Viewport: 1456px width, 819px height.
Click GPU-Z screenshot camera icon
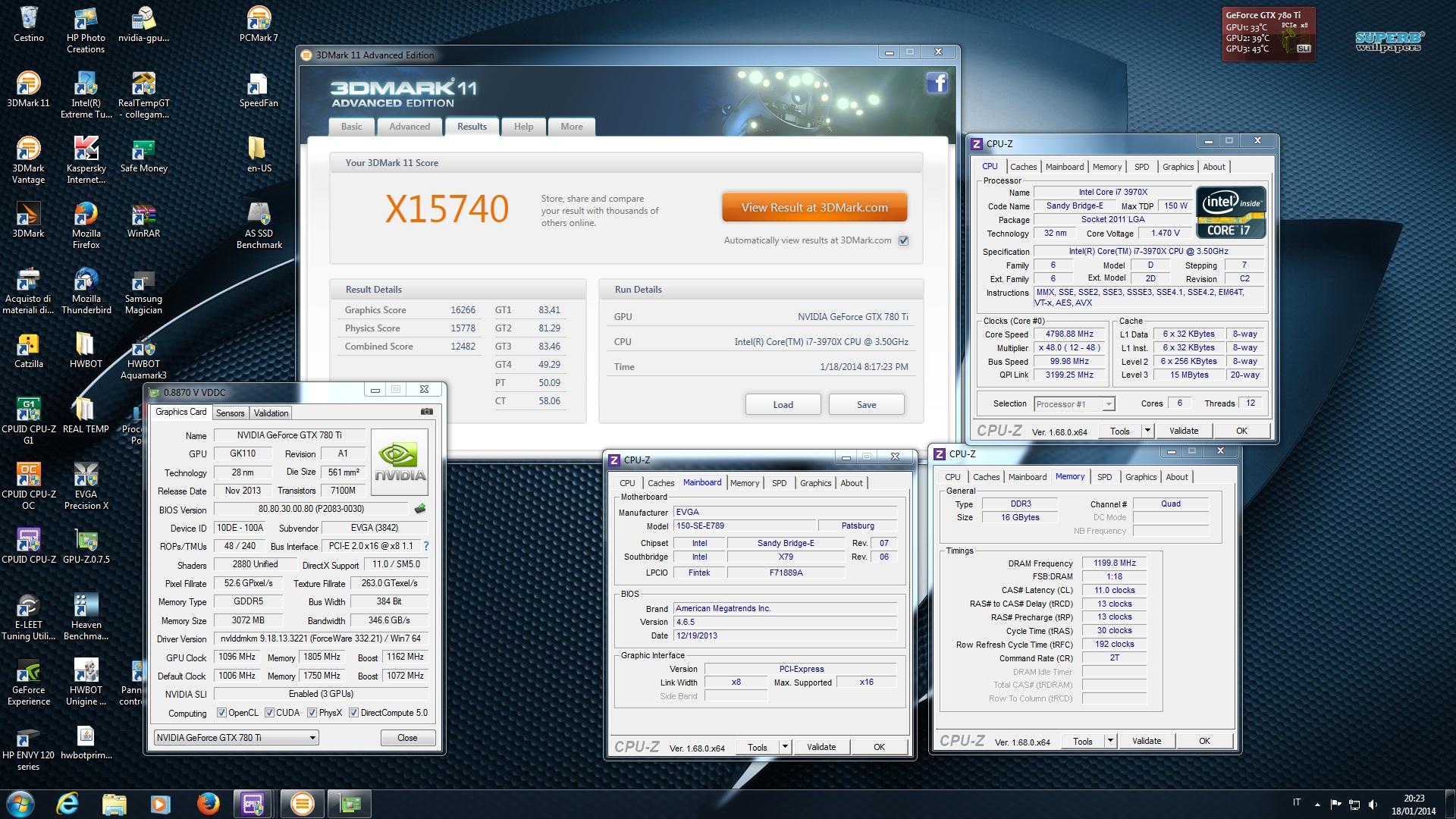(427, 412)
